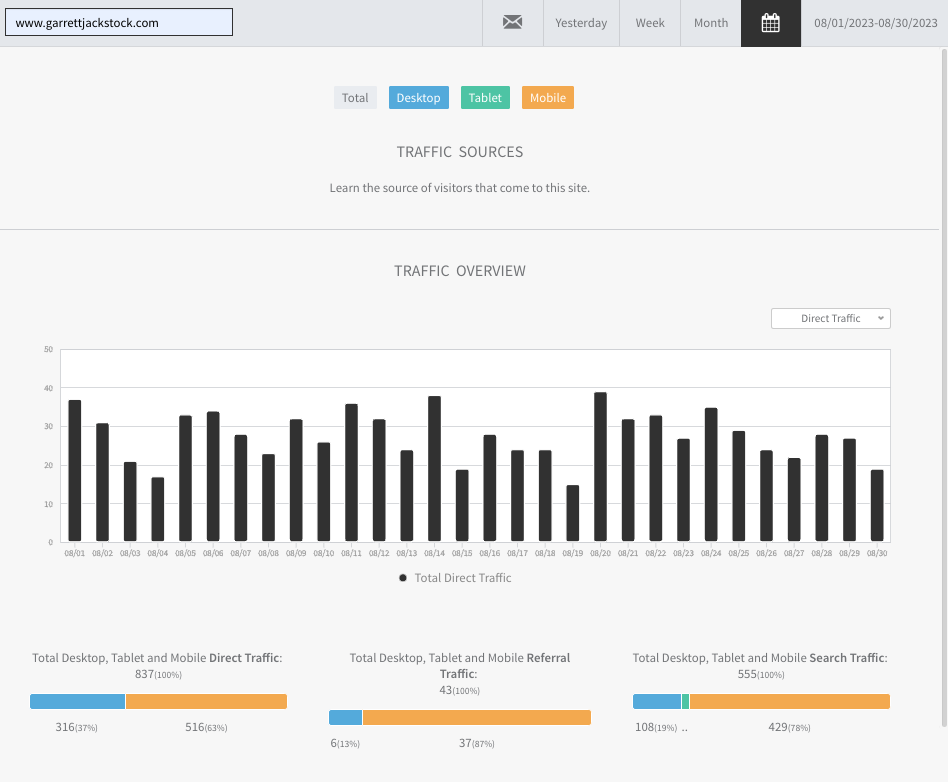Click Direct Traffic blue desktop bar segment
948x782 pixels.
tap(77, 702)
